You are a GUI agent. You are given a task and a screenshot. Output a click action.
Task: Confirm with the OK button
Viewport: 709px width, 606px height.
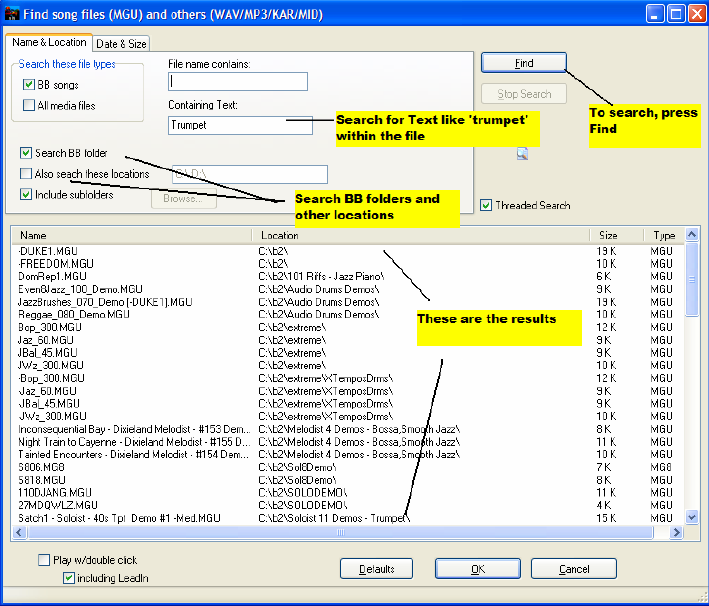(x=477, y=569)
